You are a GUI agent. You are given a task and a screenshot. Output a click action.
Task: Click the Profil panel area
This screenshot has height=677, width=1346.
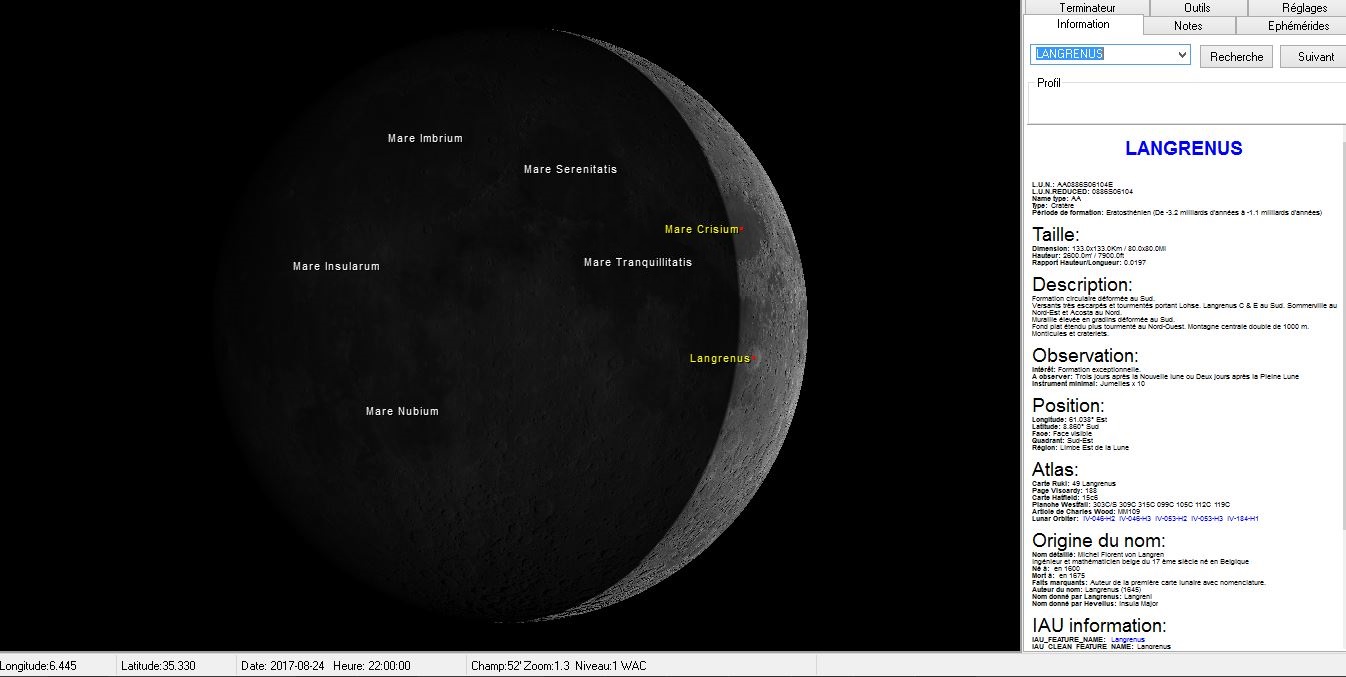pyautogui.click(x=1186, y=103)
